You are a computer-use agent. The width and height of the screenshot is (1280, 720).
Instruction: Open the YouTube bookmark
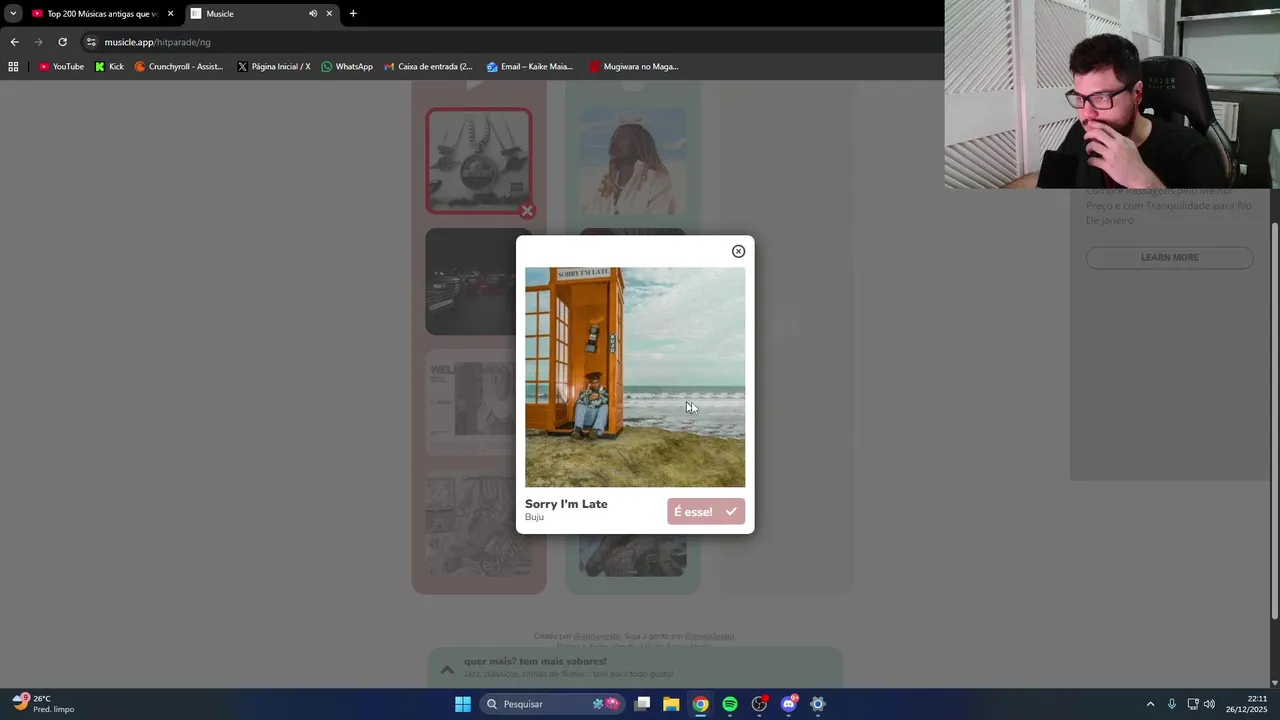click(x=61, y=67)
